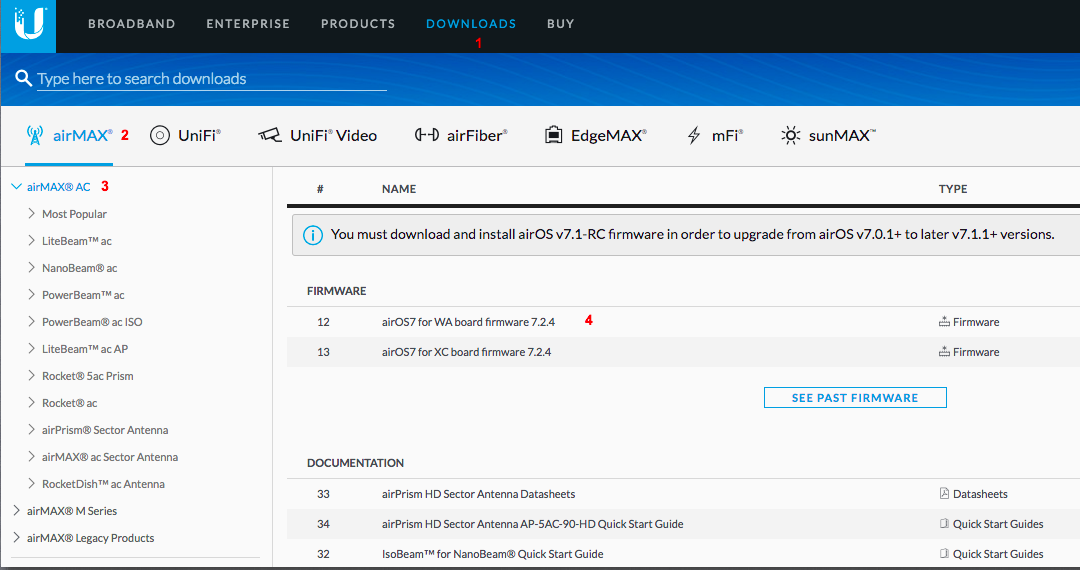Collapse the airMAX AC category chevron

pos(17,187)
